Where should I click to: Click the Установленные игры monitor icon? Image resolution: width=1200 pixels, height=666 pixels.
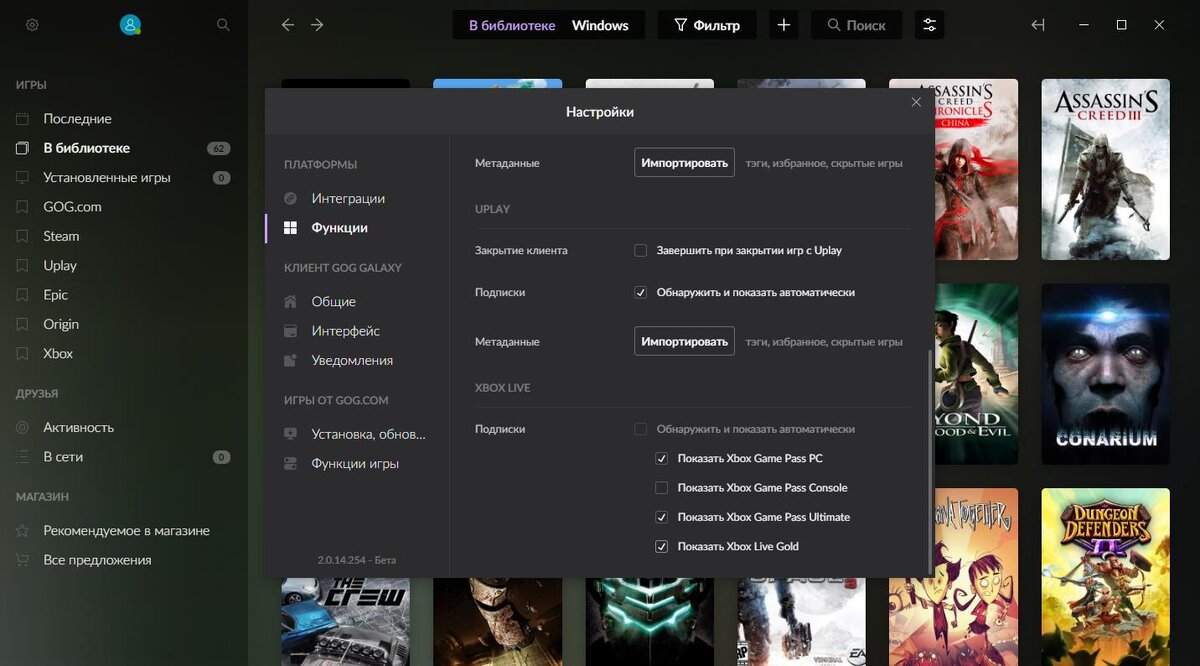tap(22, 177)
